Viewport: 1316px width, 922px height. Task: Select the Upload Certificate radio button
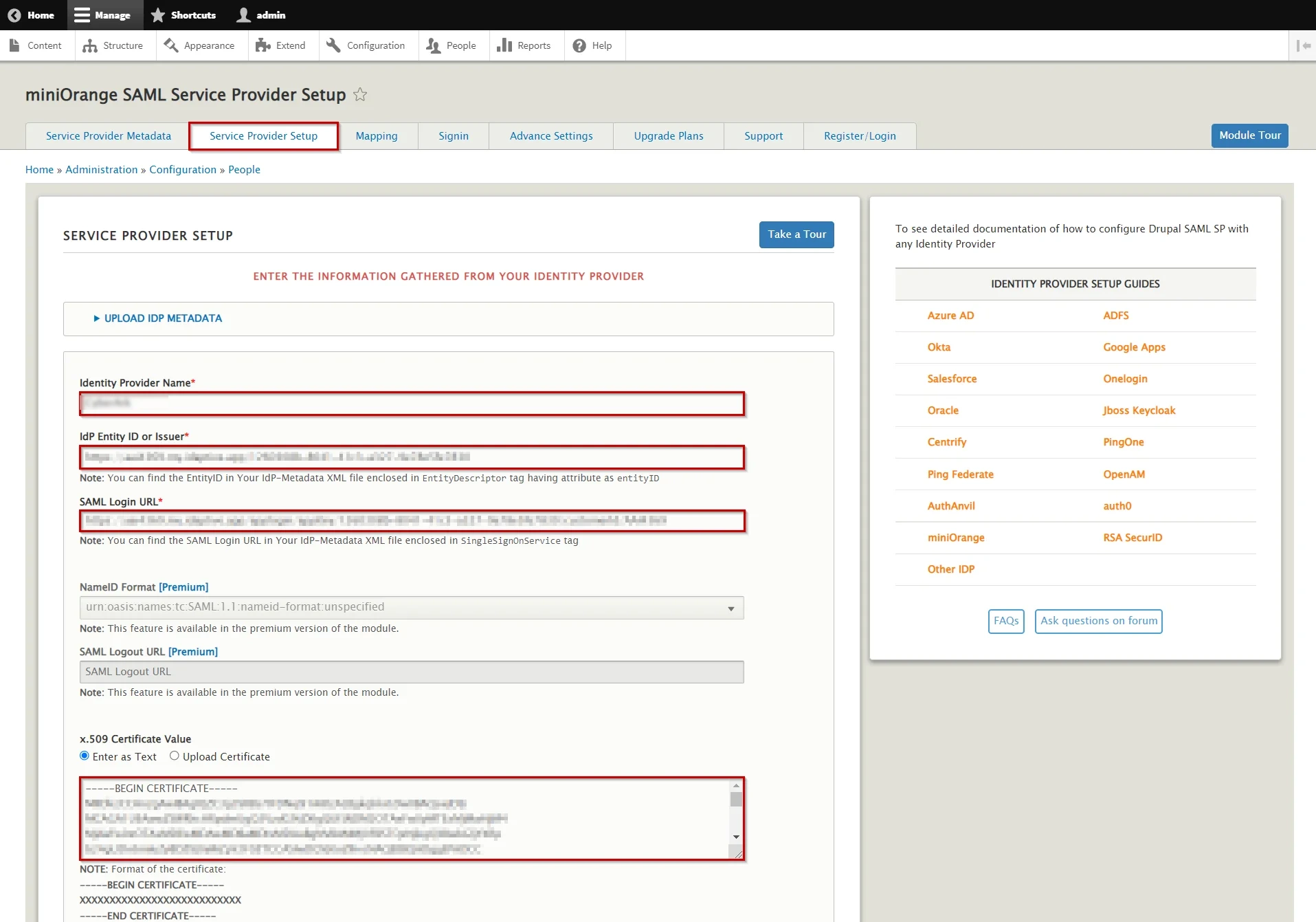click(x=175, y=756)
